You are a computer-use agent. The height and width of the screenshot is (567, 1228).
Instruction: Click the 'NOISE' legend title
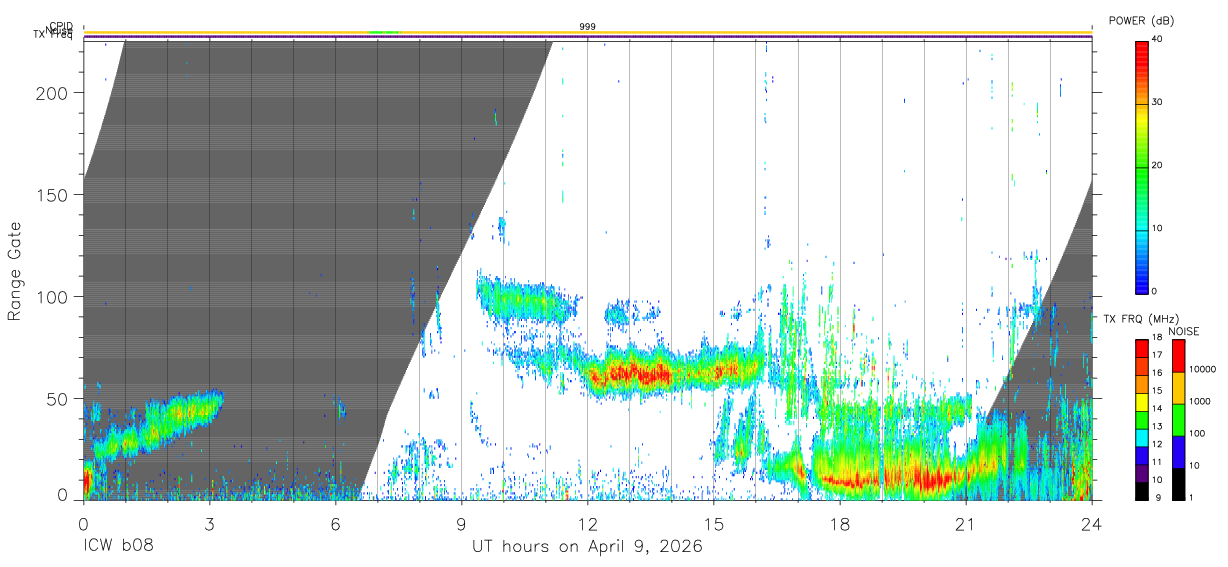click(x=1182, y=331)
